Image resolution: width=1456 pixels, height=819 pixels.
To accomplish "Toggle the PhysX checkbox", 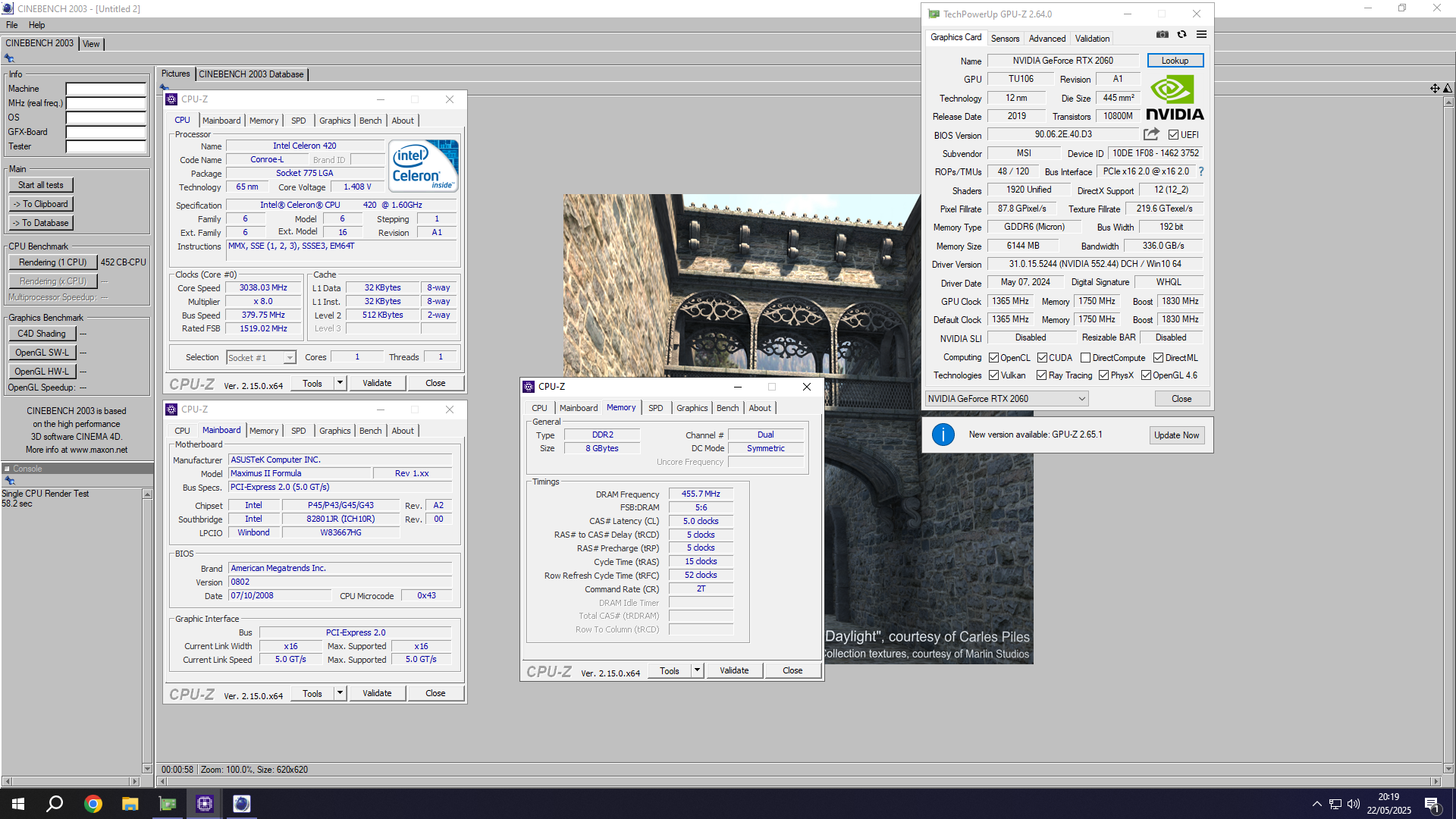I will (1103, 375).
